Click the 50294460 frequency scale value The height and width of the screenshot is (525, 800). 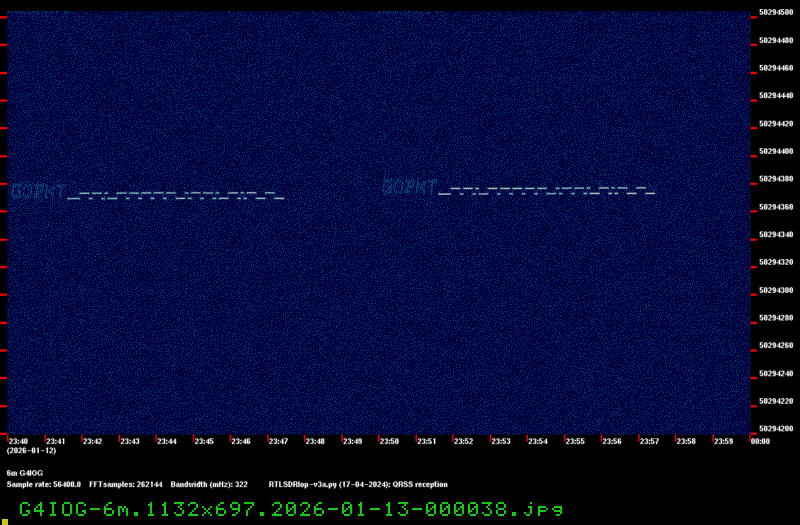coord(776,68)
